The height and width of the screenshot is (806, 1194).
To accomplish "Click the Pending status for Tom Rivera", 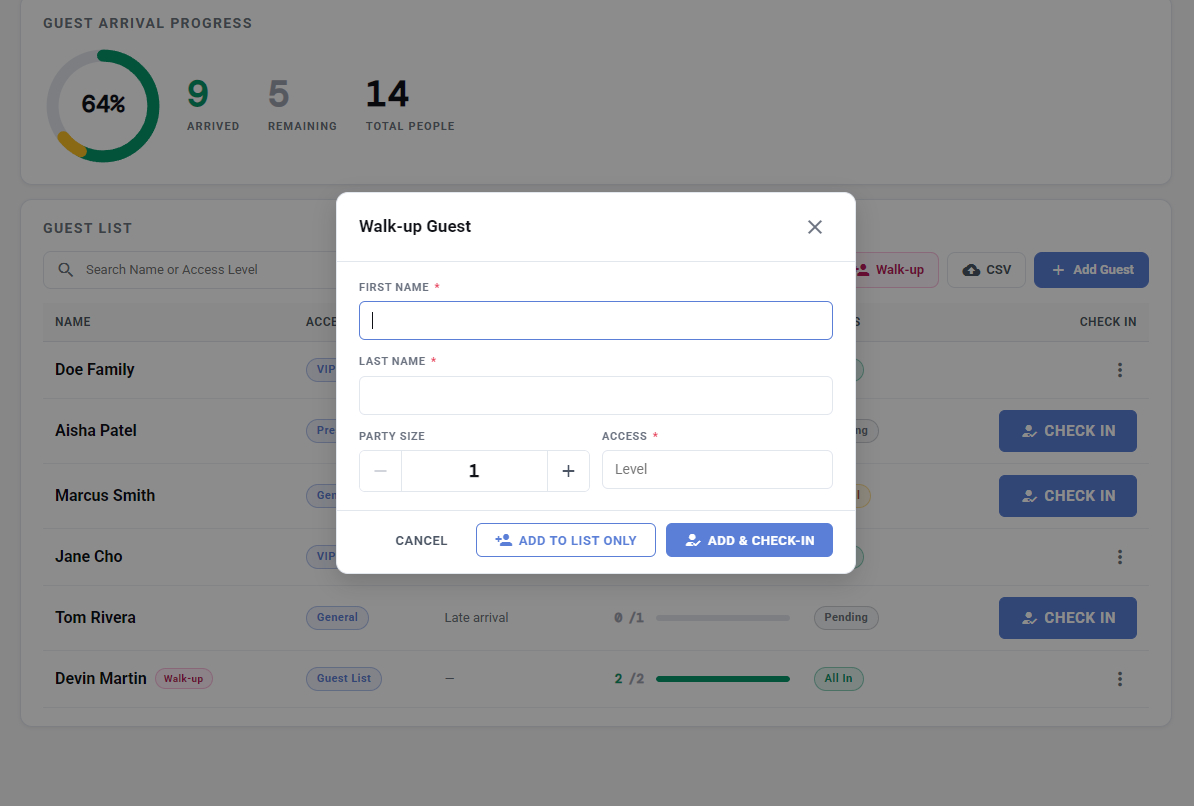I will 846,618.
